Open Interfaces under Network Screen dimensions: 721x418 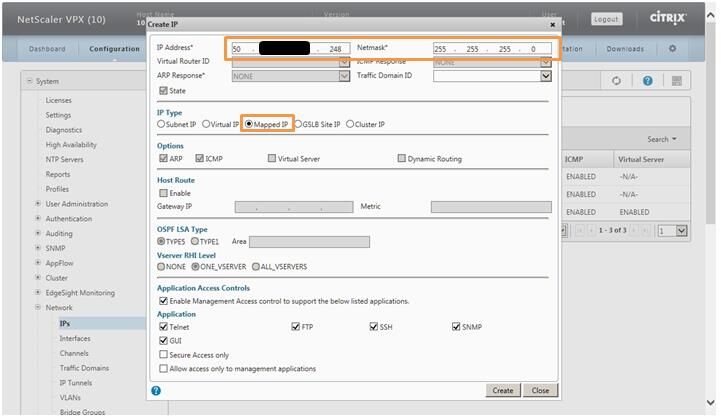75,338
